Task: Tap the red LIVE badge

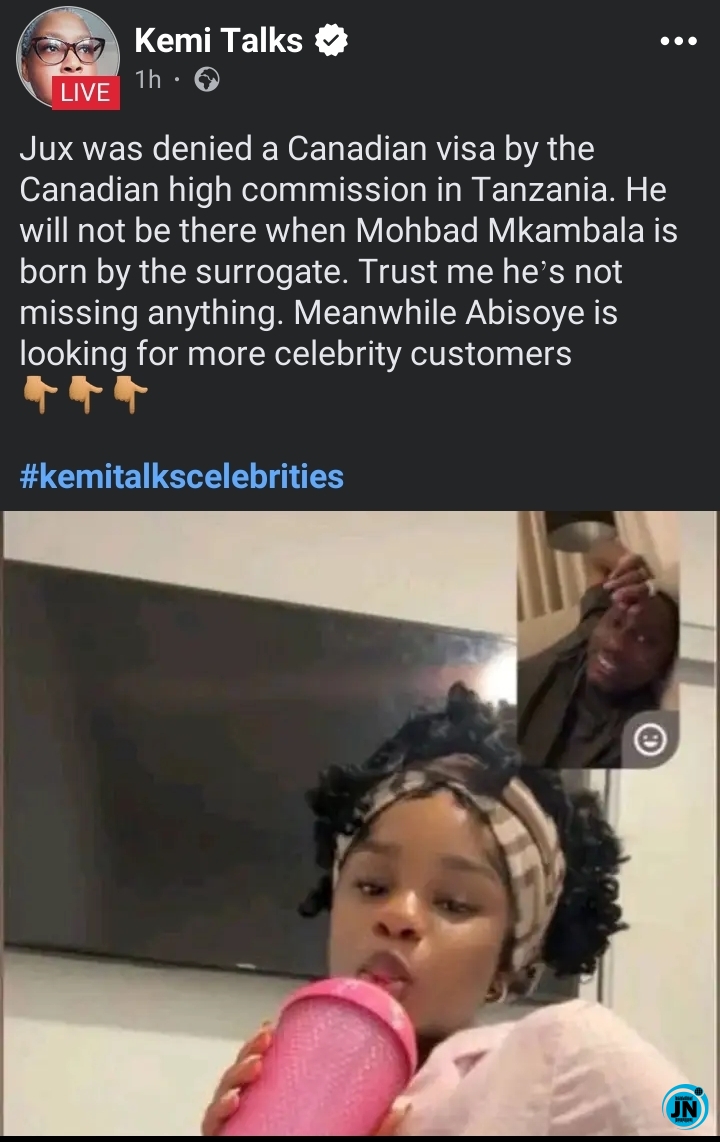Action: tap(86, 92)
